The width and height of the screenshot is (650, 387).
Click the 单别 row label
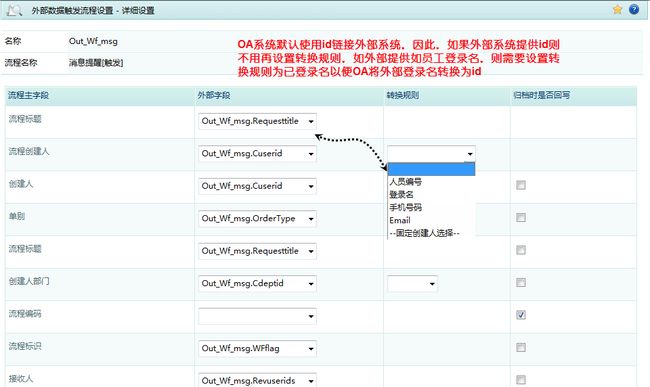pyautogui.click(x=17, y=216)
